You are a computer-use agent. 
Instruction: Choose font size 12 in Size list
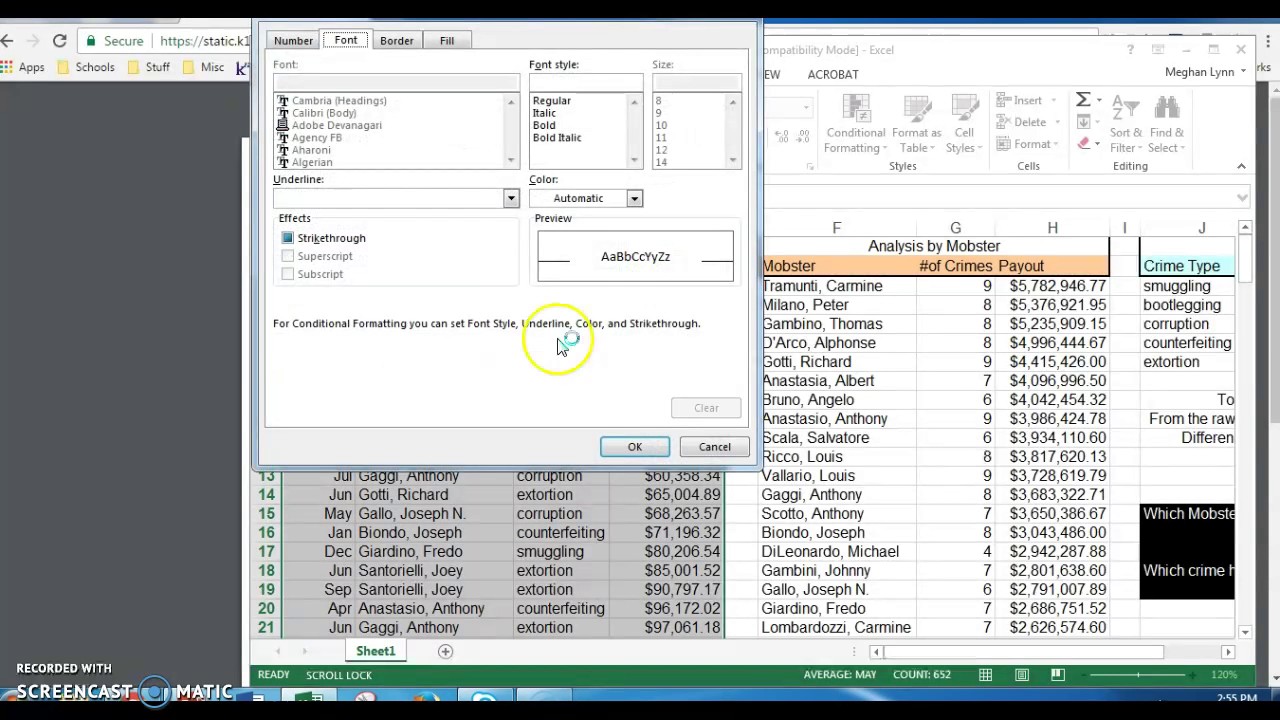[661, 150]
